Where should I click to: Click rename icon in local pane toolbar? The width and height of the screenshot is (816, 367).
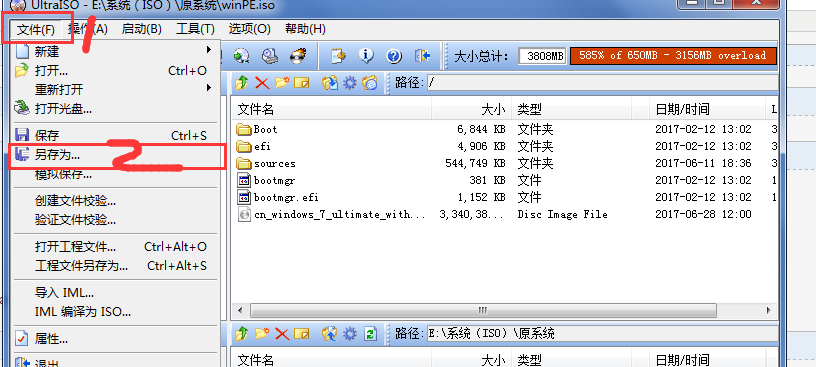click(x=302, y=333)
